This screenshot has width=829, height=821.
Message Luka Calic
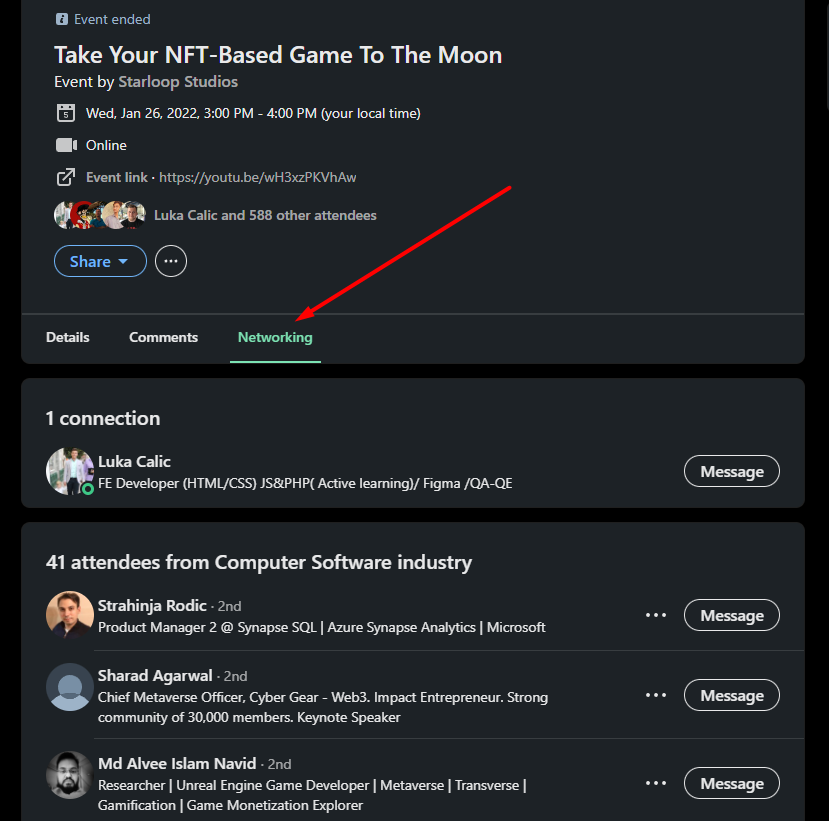pos(731,471)
